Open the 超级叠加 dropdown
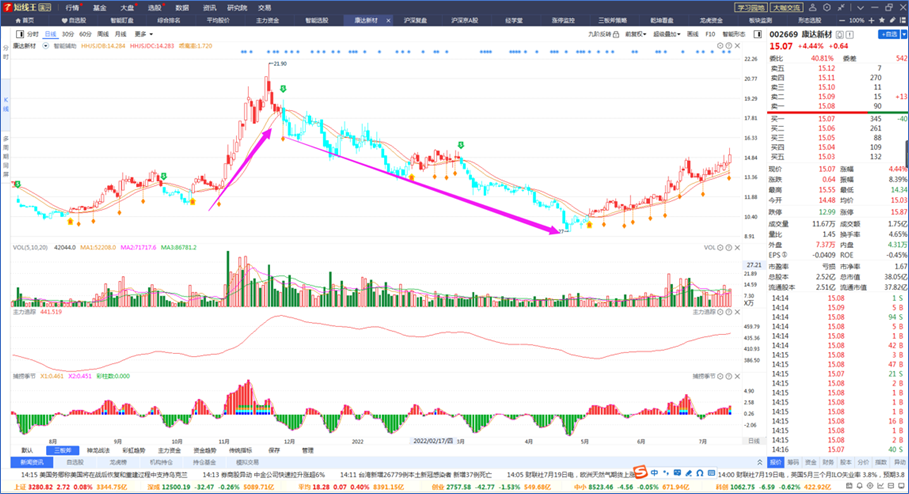Viewport: 909px width, 494px height. click(667, 34)
